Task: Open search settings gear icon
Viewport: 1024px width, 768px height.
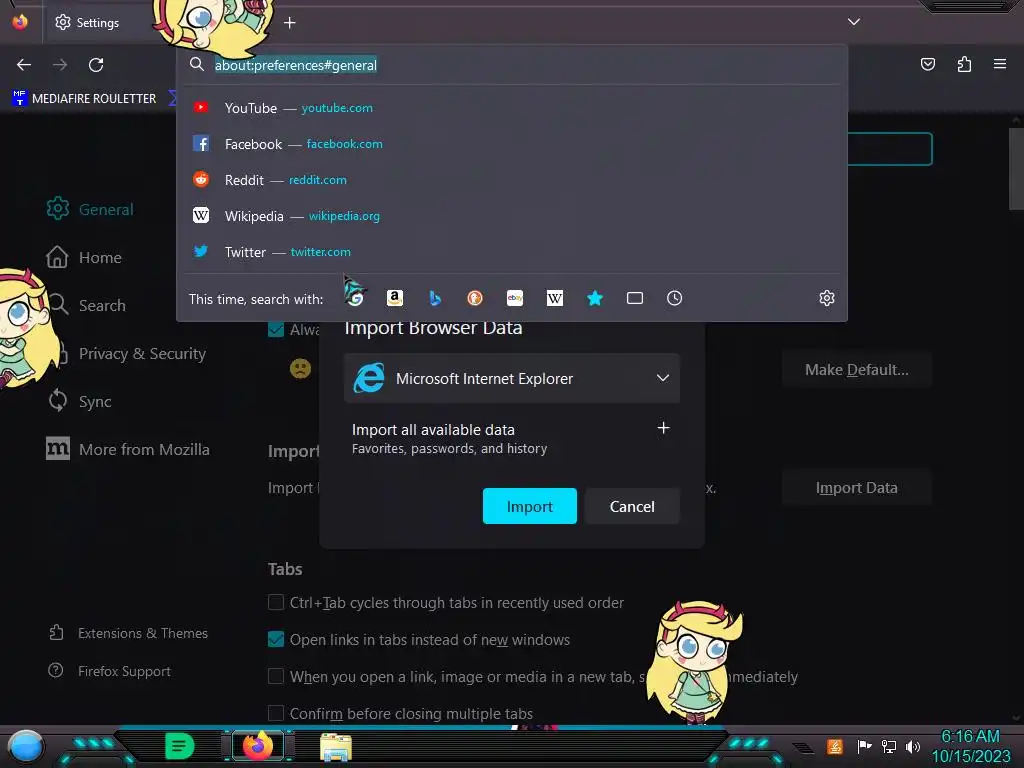Action: coord(827,298)
